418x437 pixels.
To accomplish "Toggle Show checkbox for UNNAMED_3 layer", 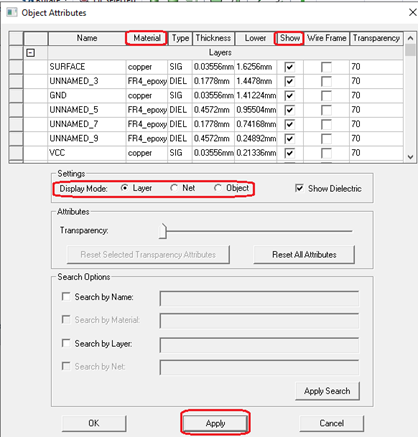I will (289, 81).
